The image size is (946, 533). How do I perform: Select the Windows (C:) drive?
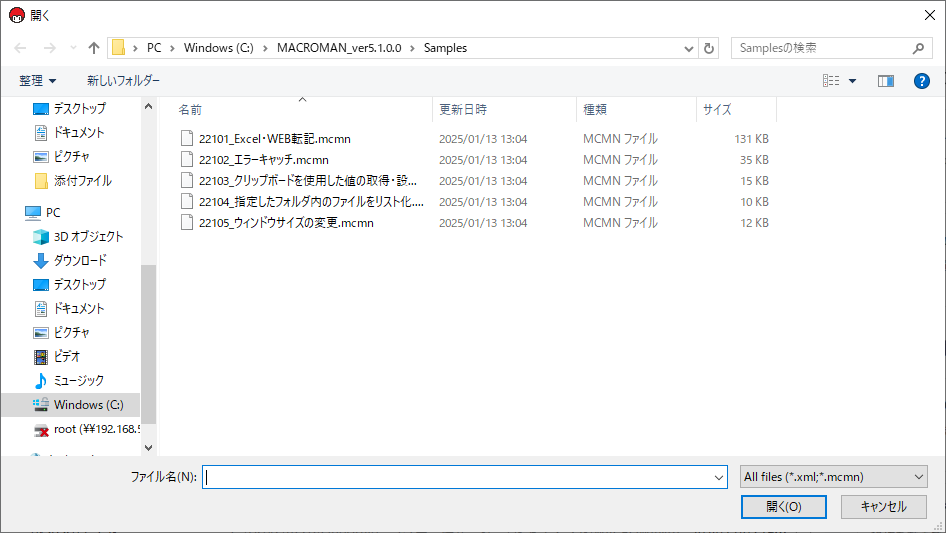click(88, 404)
